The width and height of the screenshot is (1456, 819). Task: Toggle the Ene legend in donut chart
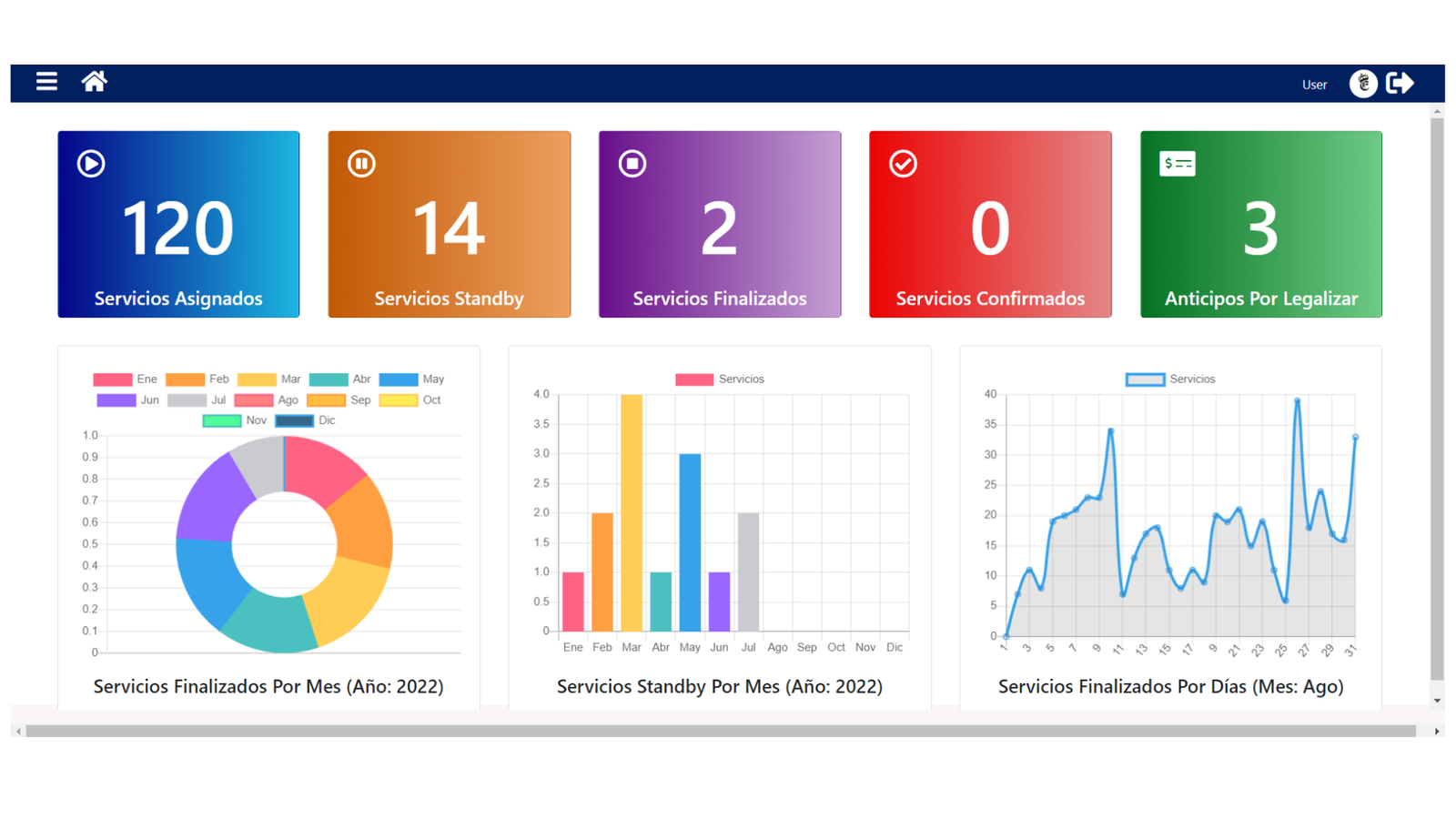click(126, 379)
